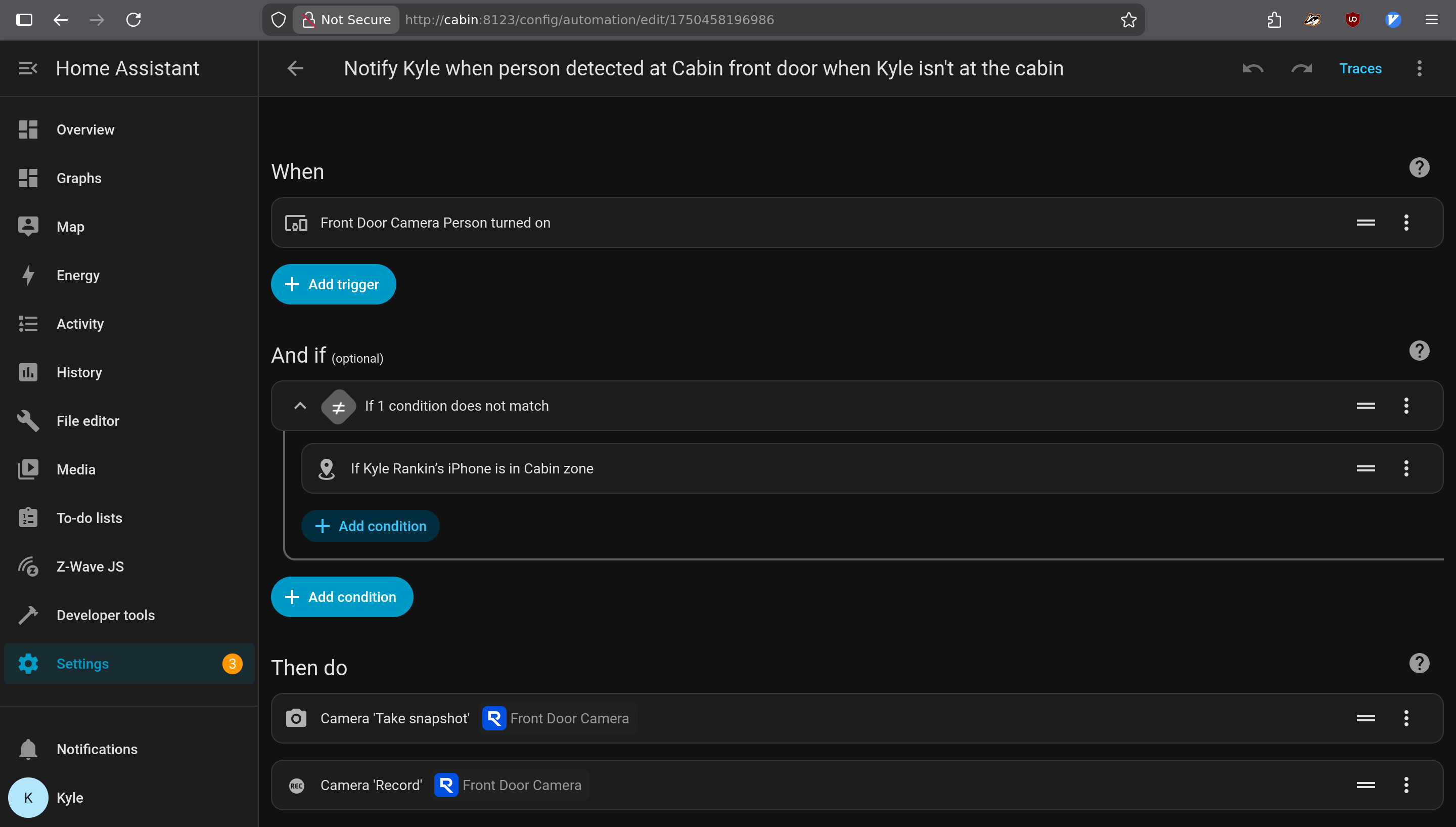Click the browser address bar URL
This screenshot has width=1456, height=827.
(589, 20)
